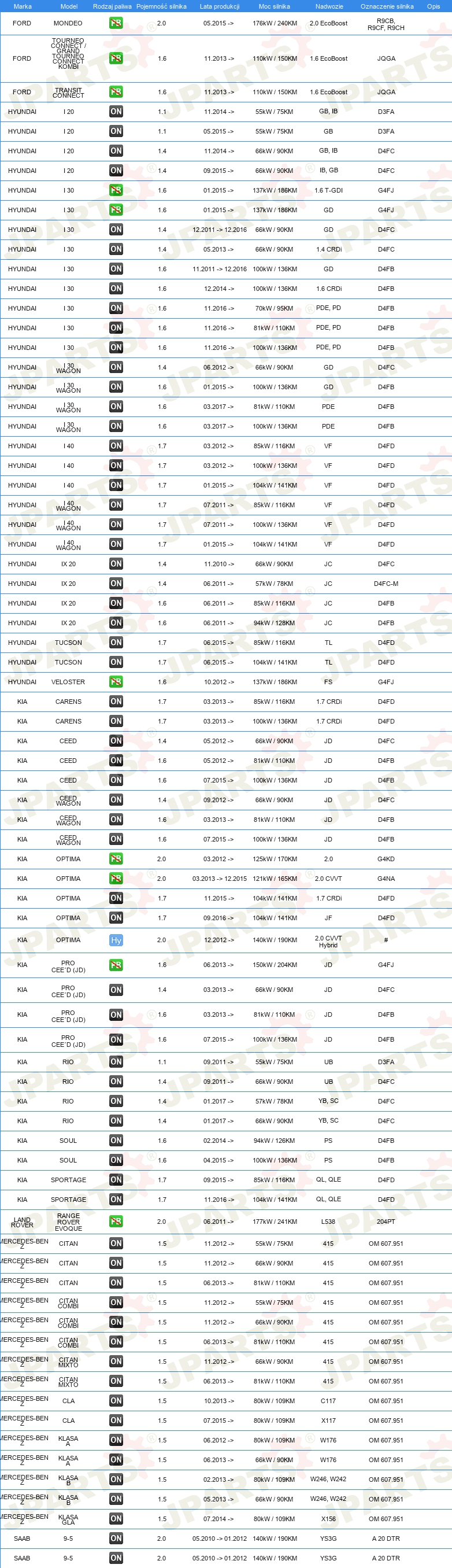
Task: Click diesel ON icon in Mercedes CLA X117 row
Action: (x=116, y=1420)
